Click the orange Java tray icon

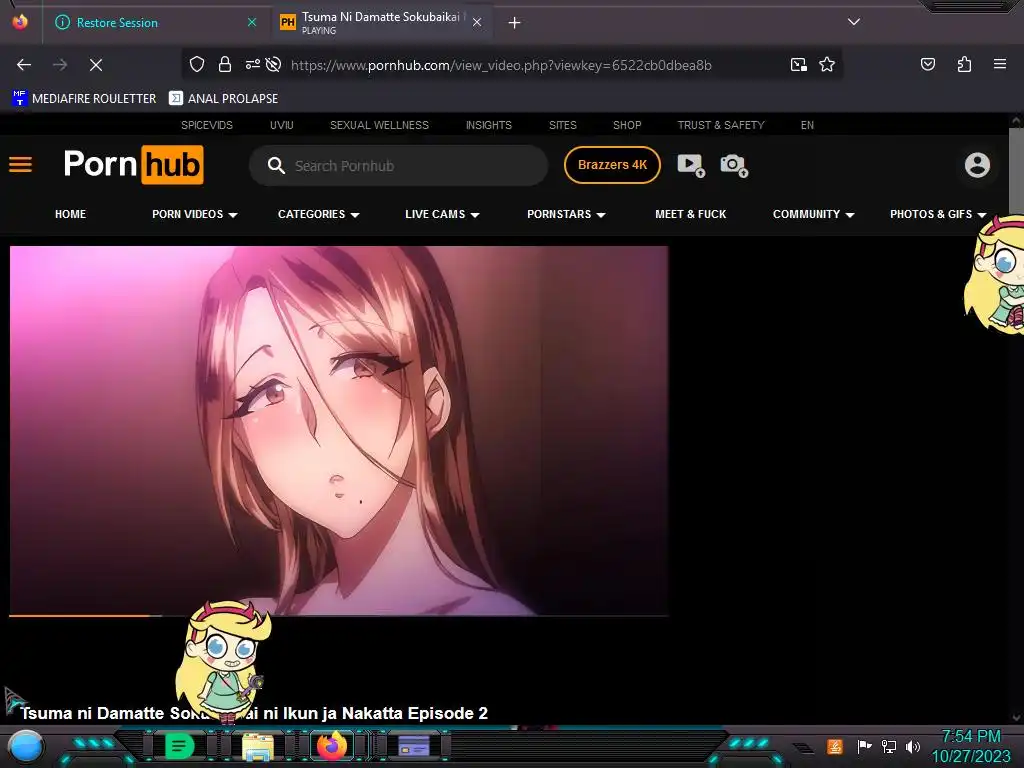(x=835, y=746)
